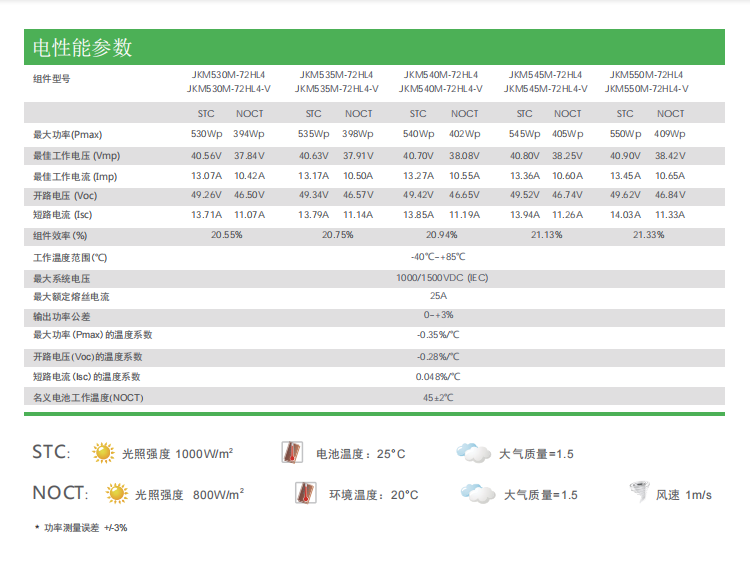Click the 环境温度：20°C text

pos(374,495)
